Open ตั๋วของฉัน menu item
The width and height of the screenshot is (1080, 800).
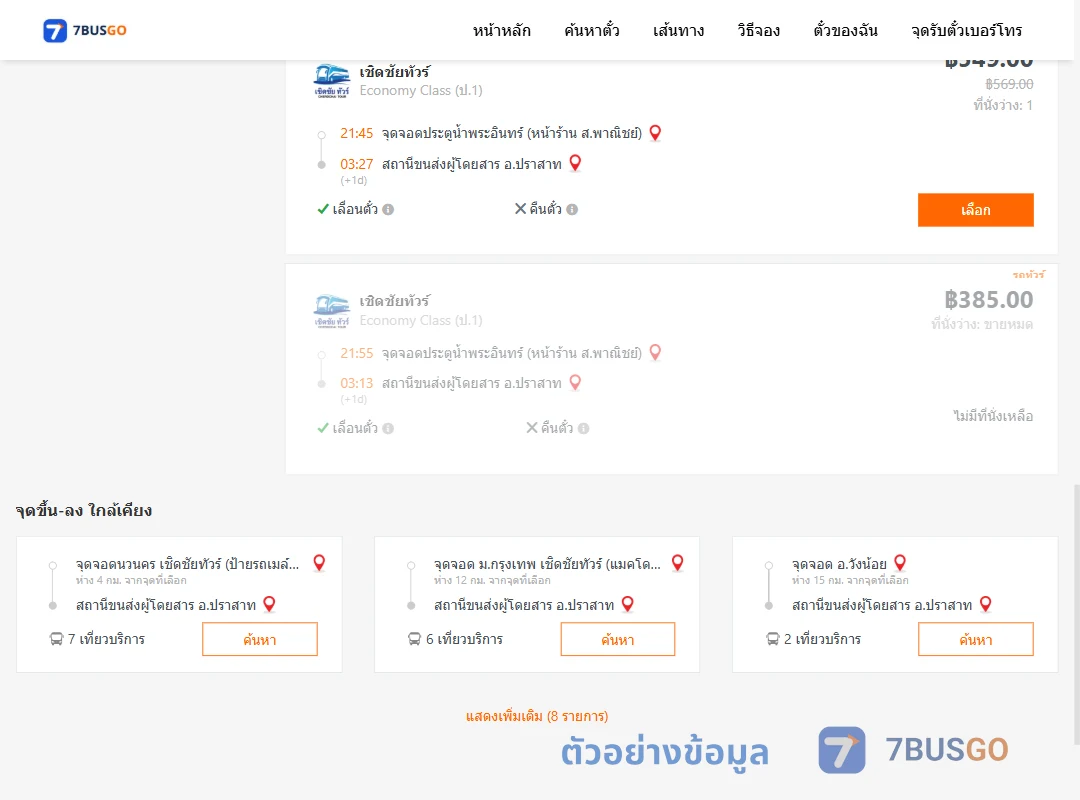pos(845,30)
